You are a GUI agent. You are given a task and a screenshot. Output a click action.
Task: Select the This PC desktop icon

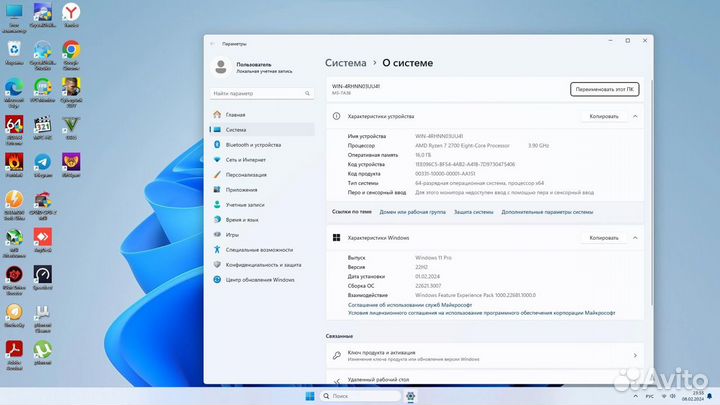(14, 17)
